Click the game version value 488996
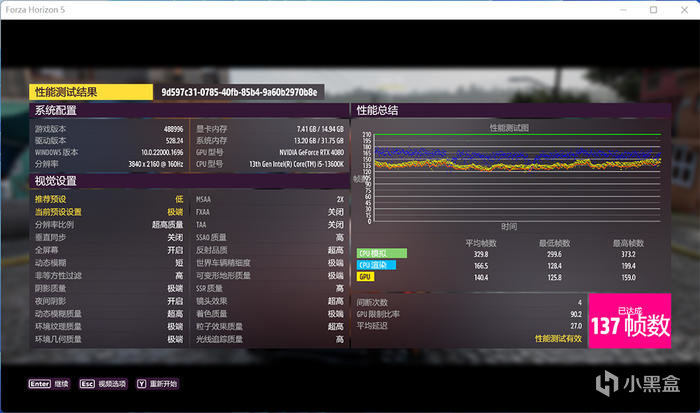Viewport: 700px width, 413px height. [173, 129]
